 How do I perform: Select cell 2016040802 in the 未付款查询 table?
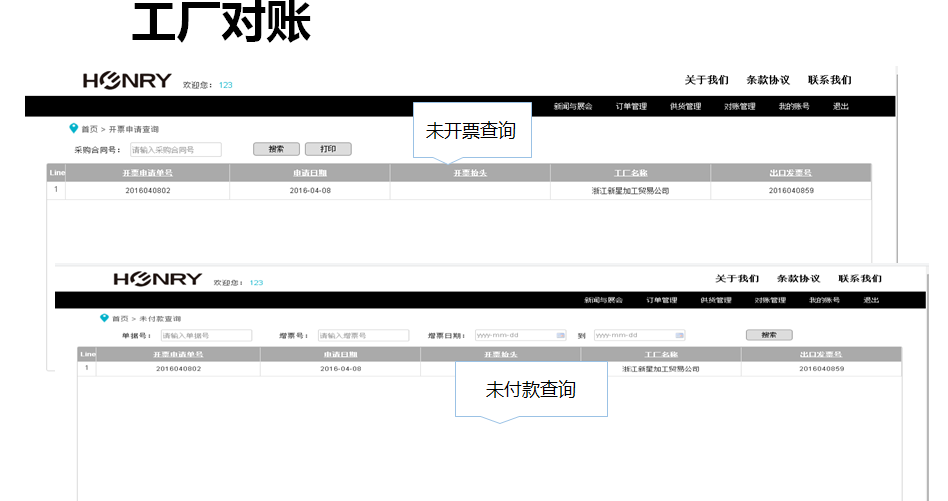click(178, 369)
